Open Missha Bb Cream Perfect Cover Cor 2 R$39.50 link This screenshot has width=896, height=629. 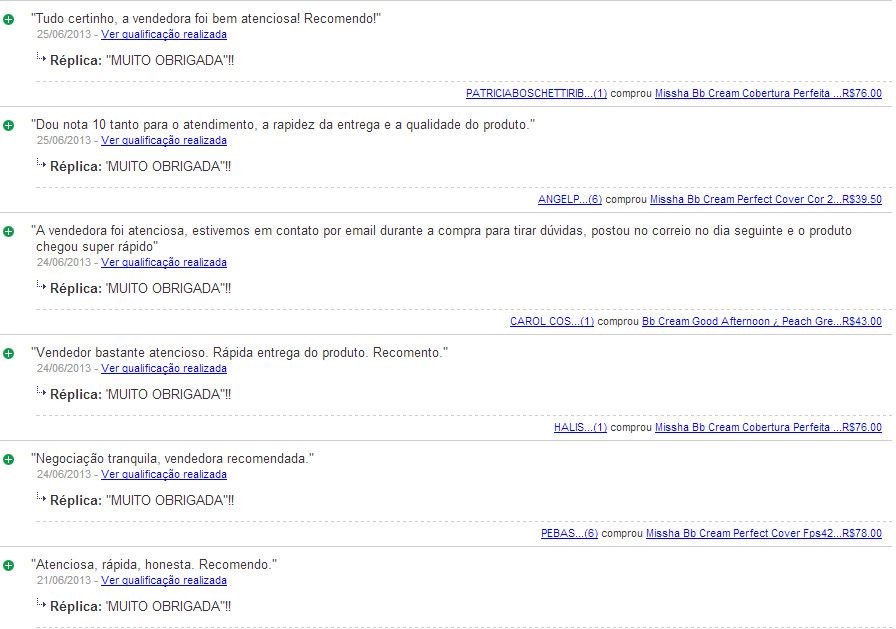(766, 199)
